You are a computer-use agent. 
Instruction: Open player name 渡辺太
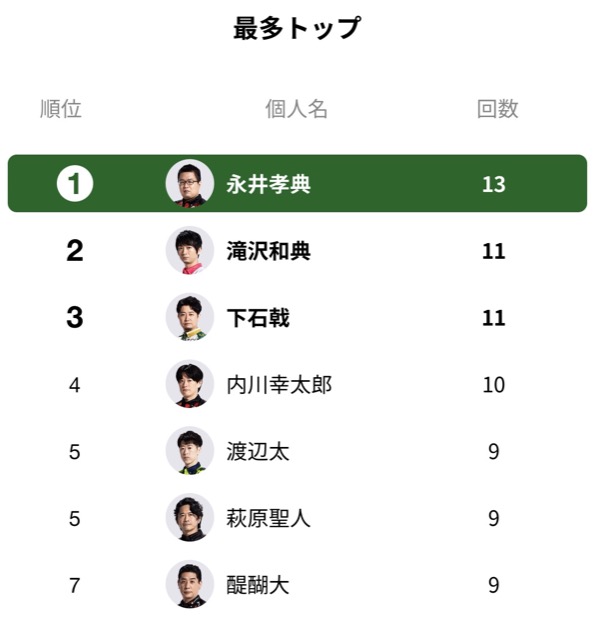click(x=258, y=452)
